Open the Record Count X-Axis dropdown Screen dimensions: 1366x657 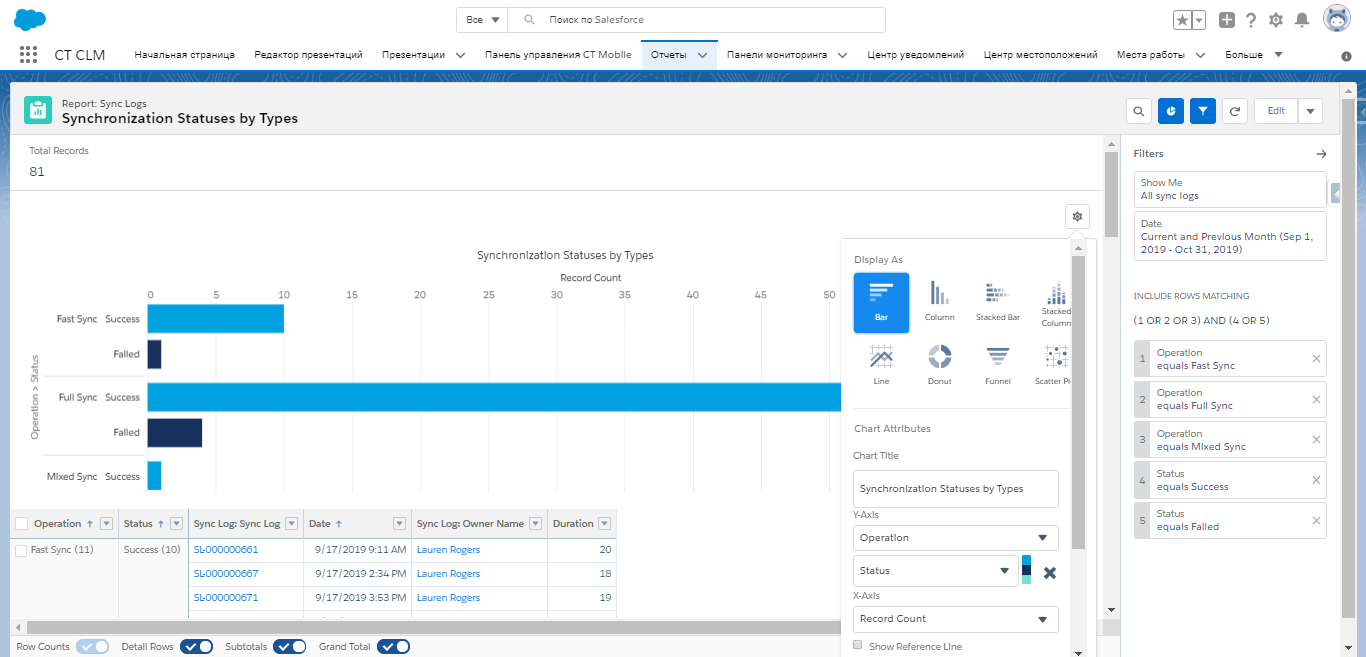[x=956, y=619]
